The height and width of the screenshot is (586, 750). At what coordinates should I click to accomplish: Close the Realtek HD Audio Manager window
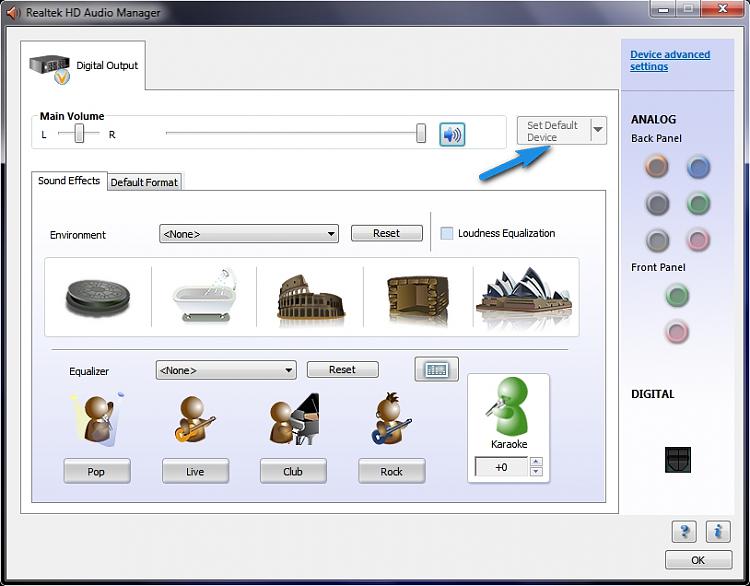point(722,9)
